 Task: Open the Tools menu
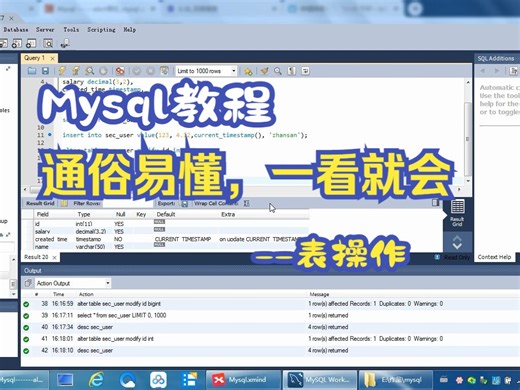coord(71,30)
